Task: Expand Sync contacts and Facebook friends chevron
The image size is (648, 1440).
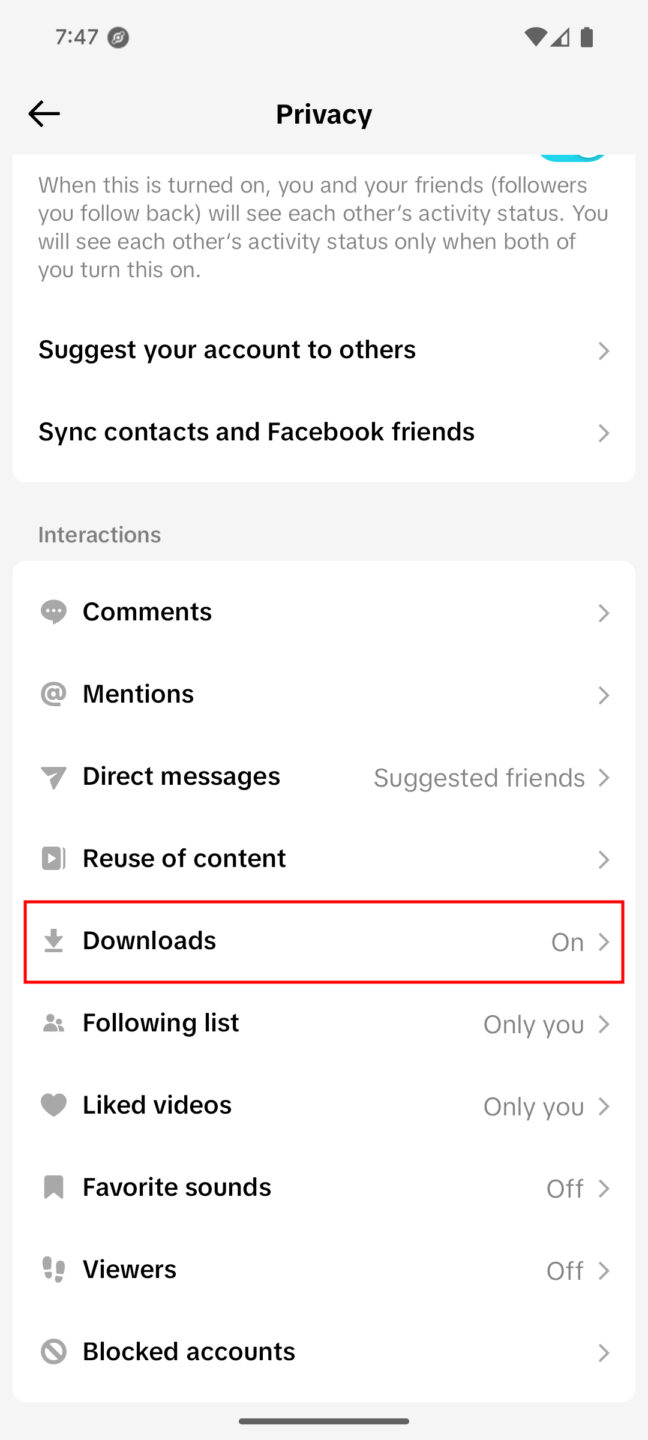Action: click(603, 433)
